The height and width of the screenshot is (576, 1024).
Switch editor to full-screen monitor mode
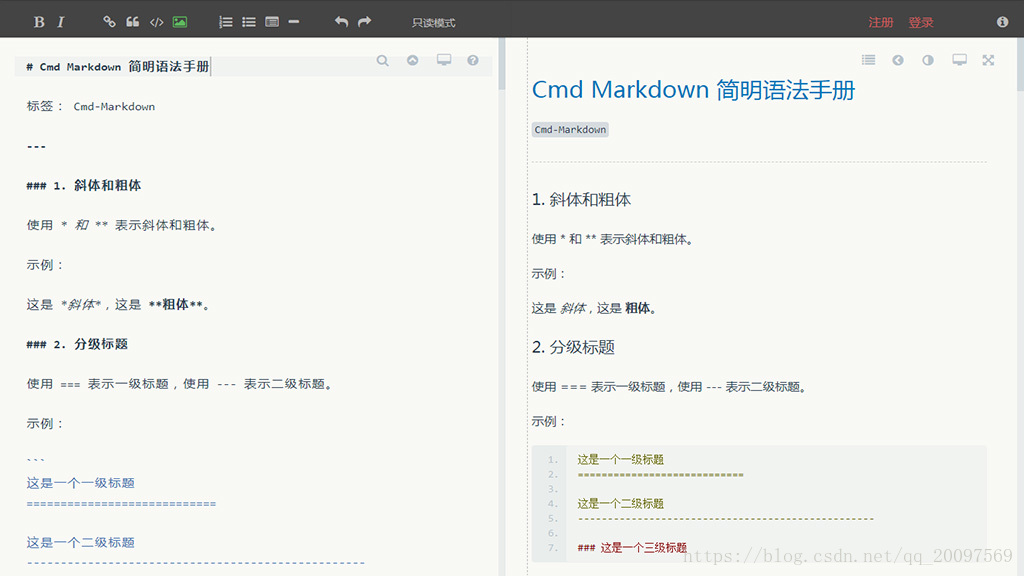tap(444, 60)
